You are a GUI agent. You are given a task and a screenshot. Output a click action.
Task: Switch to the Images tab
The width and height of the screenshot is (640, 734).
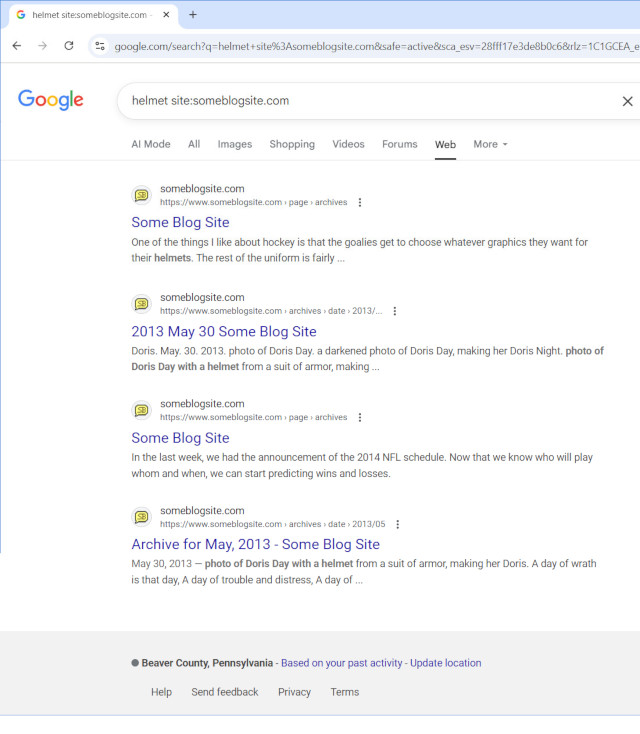[x=235, y=144]
